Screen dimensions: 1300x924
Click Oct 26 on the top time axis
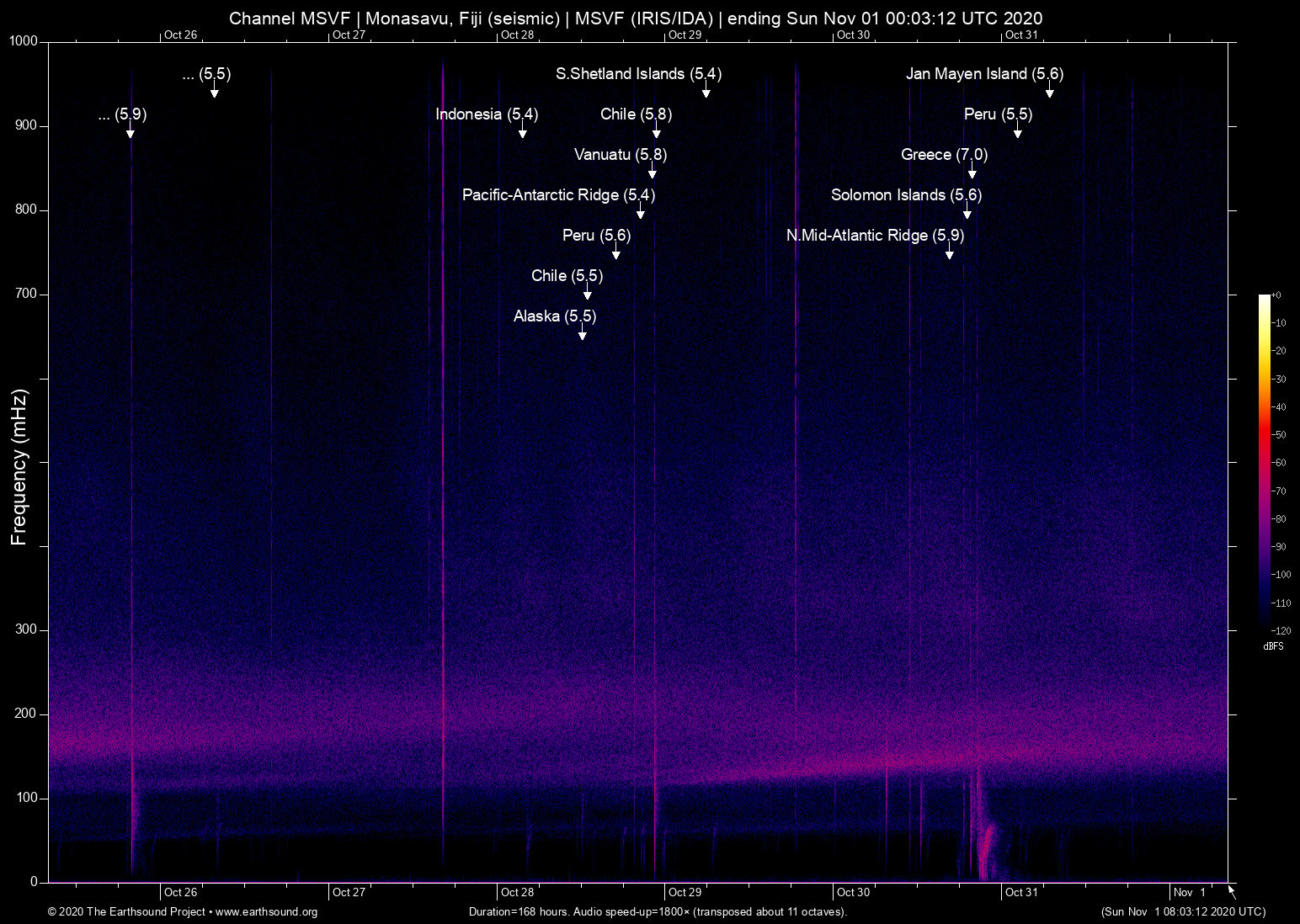(180, 35)
